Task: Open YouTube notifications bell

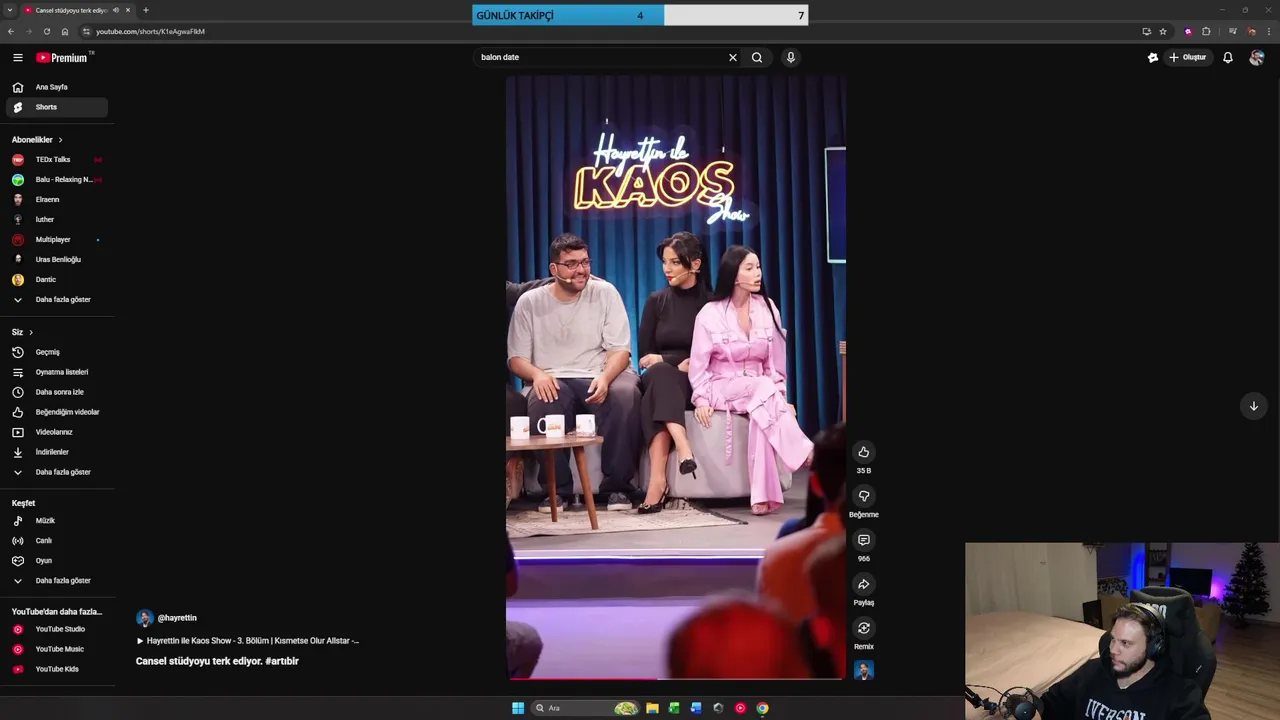Action: [x=1228, y=57]
